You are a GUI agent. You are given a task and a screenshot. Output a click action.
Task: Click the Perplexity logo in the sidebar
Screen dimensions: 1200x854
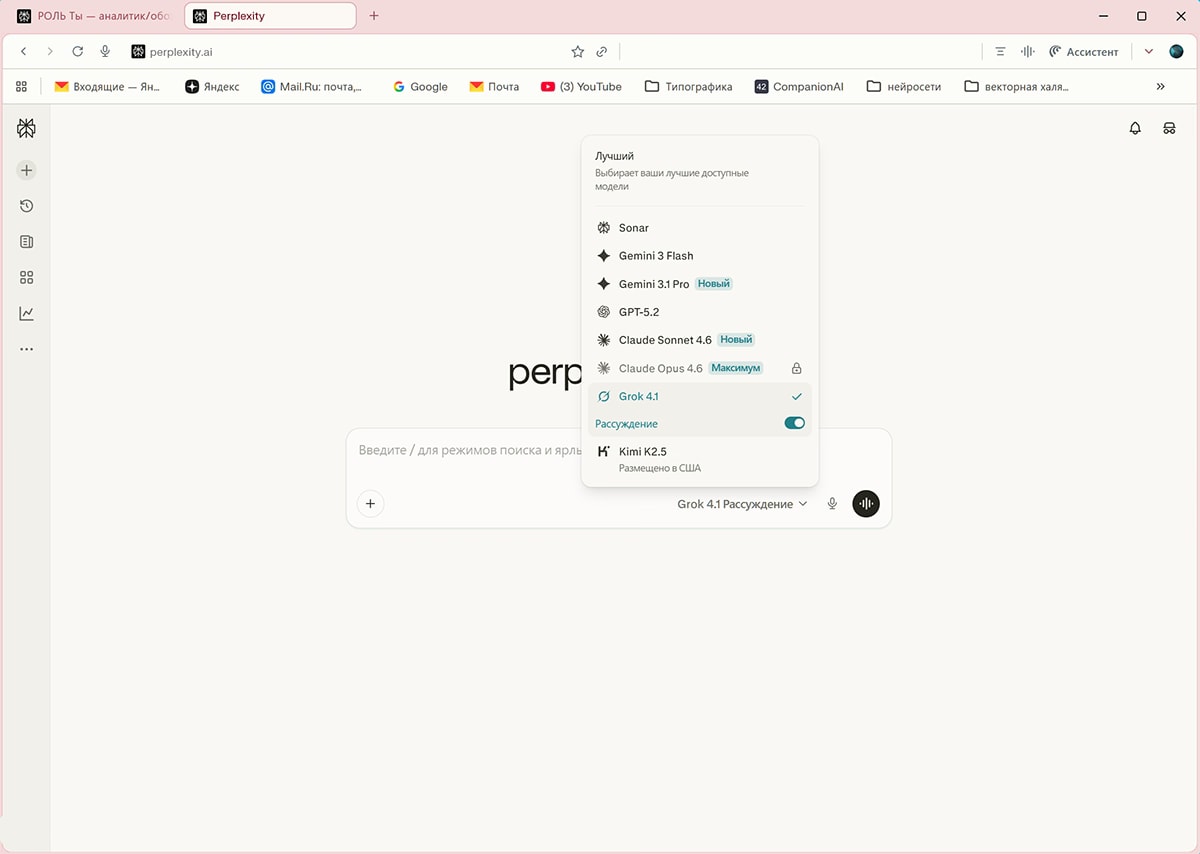coord(26,128)
